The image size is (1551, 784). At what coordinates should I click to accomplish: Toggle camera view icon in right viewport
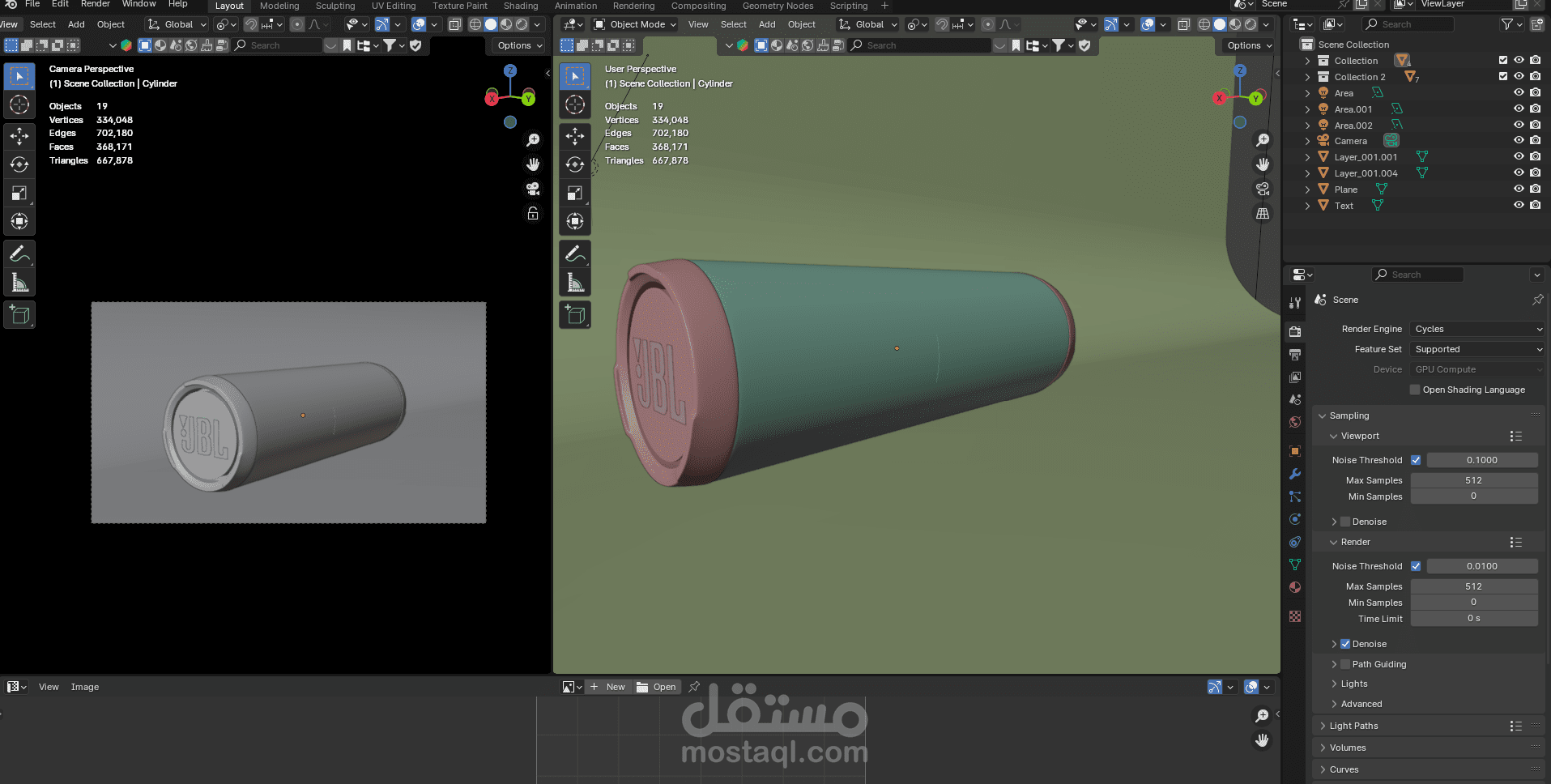click(1263, 189)
